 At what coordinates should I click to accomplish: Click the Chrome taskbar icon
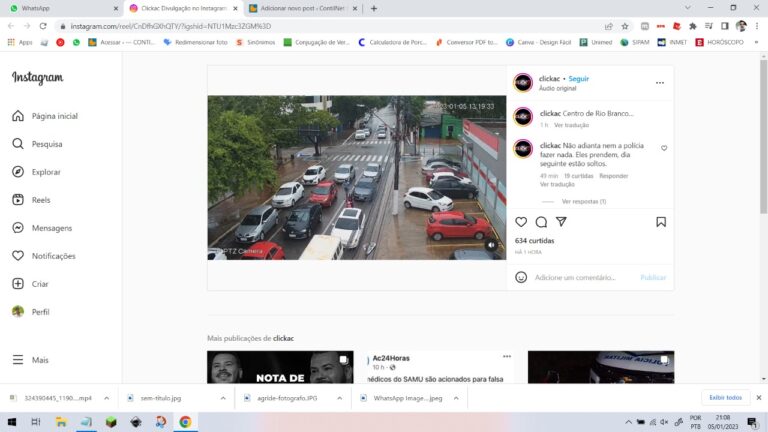185,422
